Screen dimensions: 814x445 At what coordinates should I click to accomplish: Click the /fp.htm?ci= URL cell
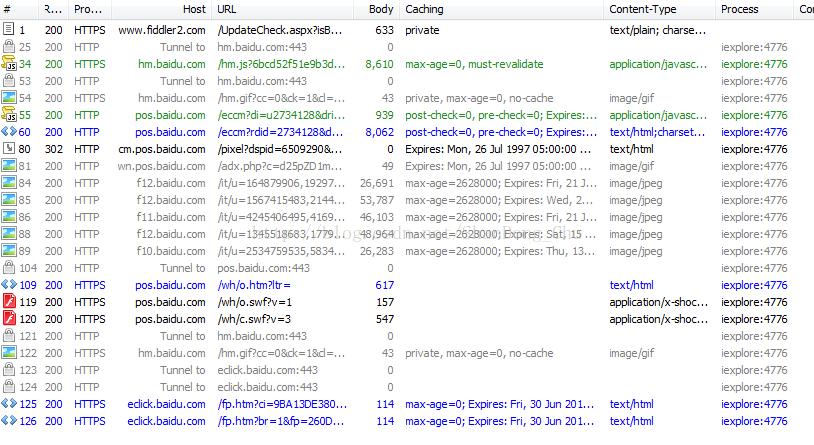[x=282, y=404]
